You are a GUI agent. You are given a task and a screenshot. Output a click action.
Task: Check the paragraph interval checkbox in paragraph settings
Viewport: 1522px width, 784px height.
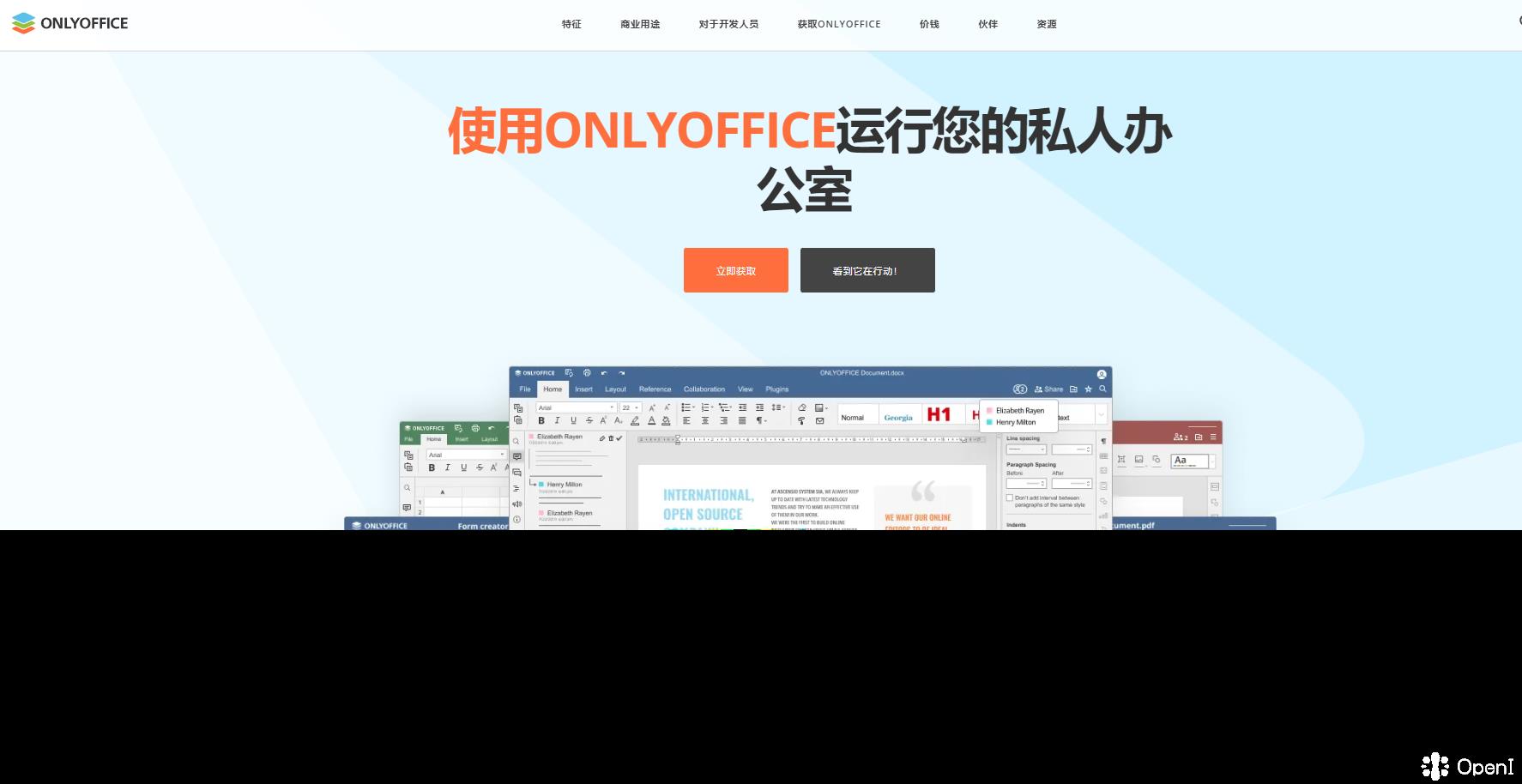tap(1010, 498)
